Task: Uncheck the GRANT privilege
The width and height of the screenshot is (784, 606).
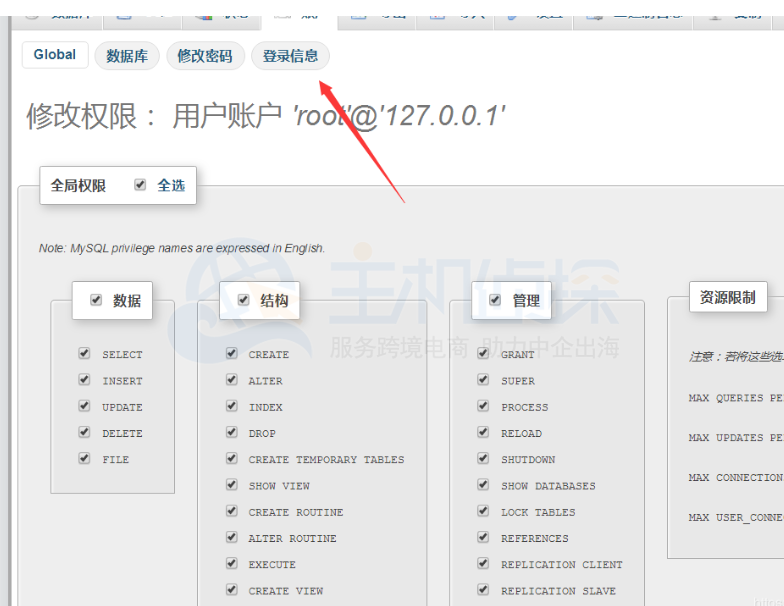Action: tap(483, 354)
